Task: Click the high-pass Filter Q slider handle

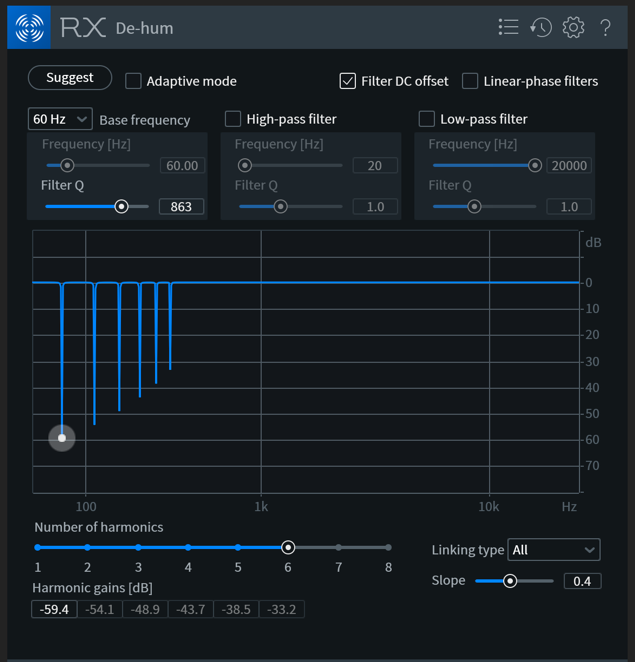Action: pos(280,206)
